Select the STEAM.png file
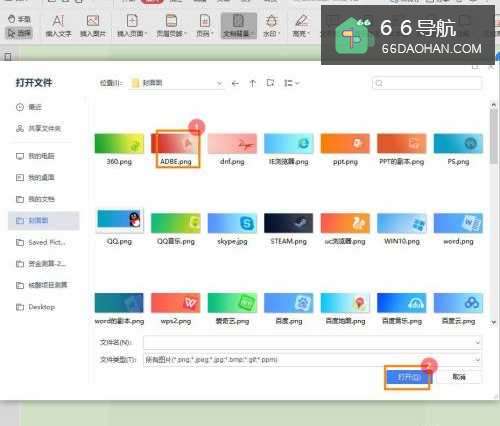This screenshot has width=500, height=426. click(289, 229)
